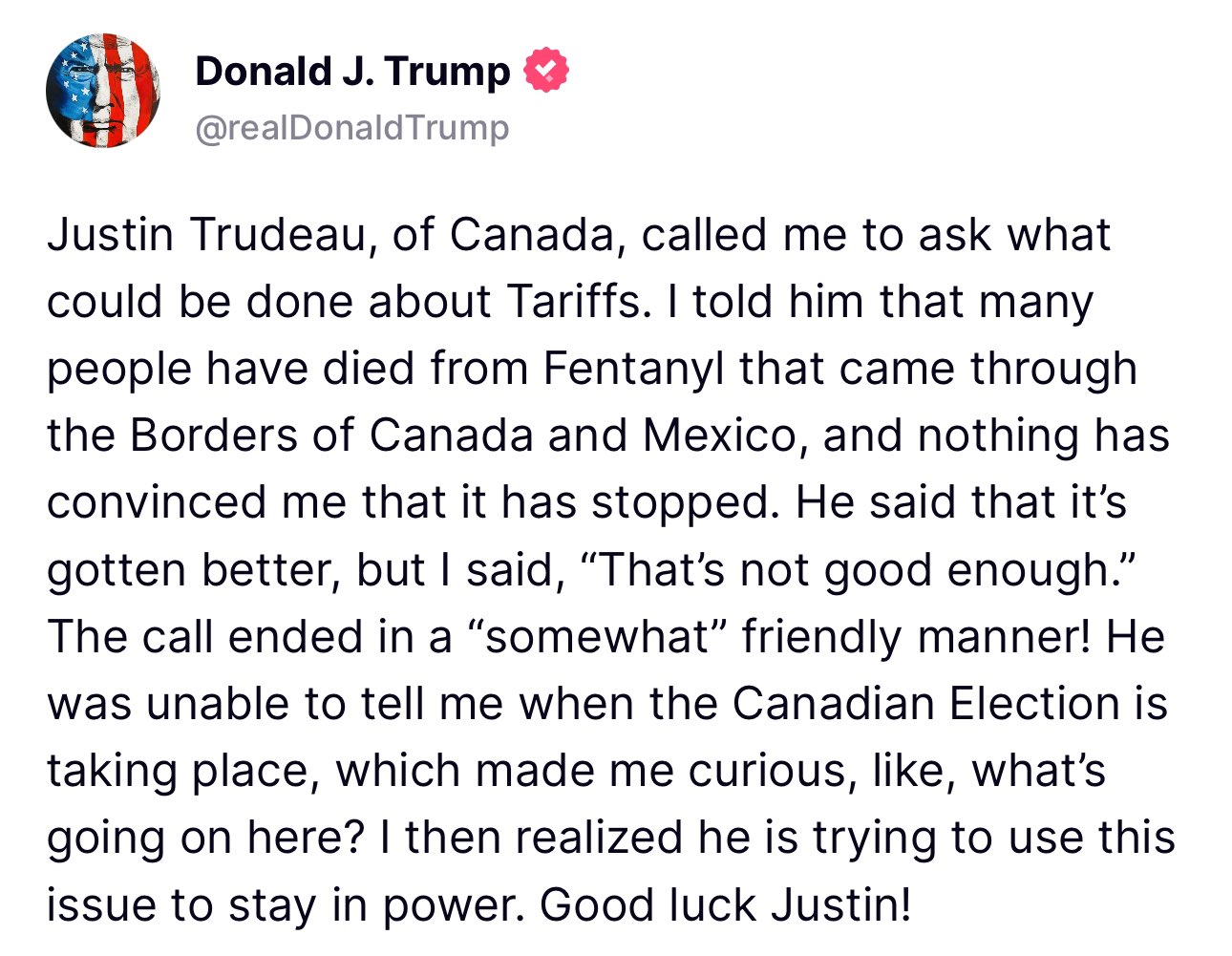The image size is (1232, 956).
Task: Click the Donald J. Trump display name
Action: pyautogui.click(x=353, y=72)
